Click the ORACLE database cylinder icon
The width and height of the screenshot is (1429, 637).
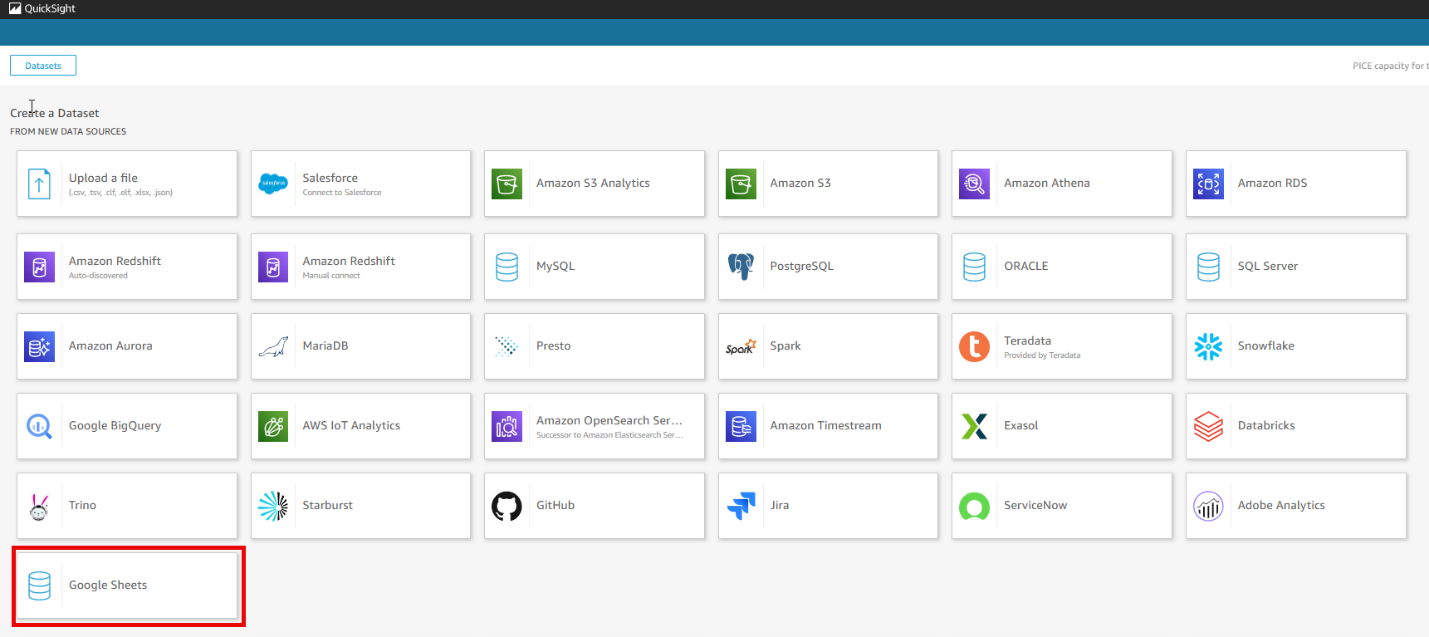[974, 267]
